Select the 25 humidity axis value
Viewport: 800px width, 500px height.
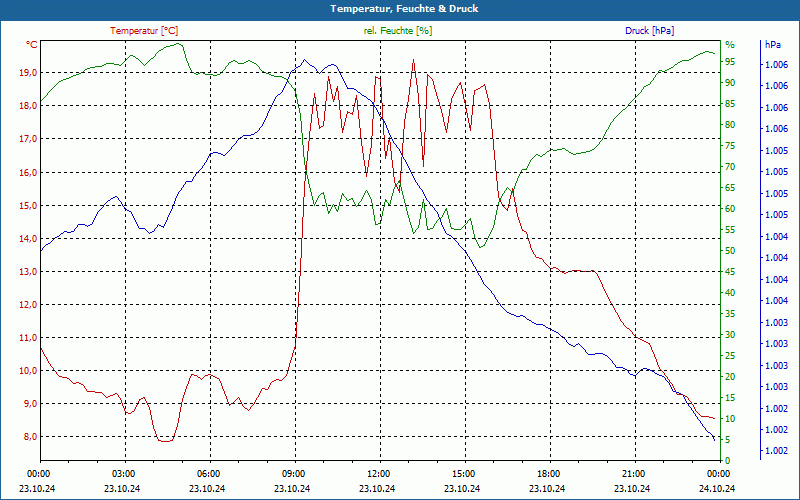[730, 356]
